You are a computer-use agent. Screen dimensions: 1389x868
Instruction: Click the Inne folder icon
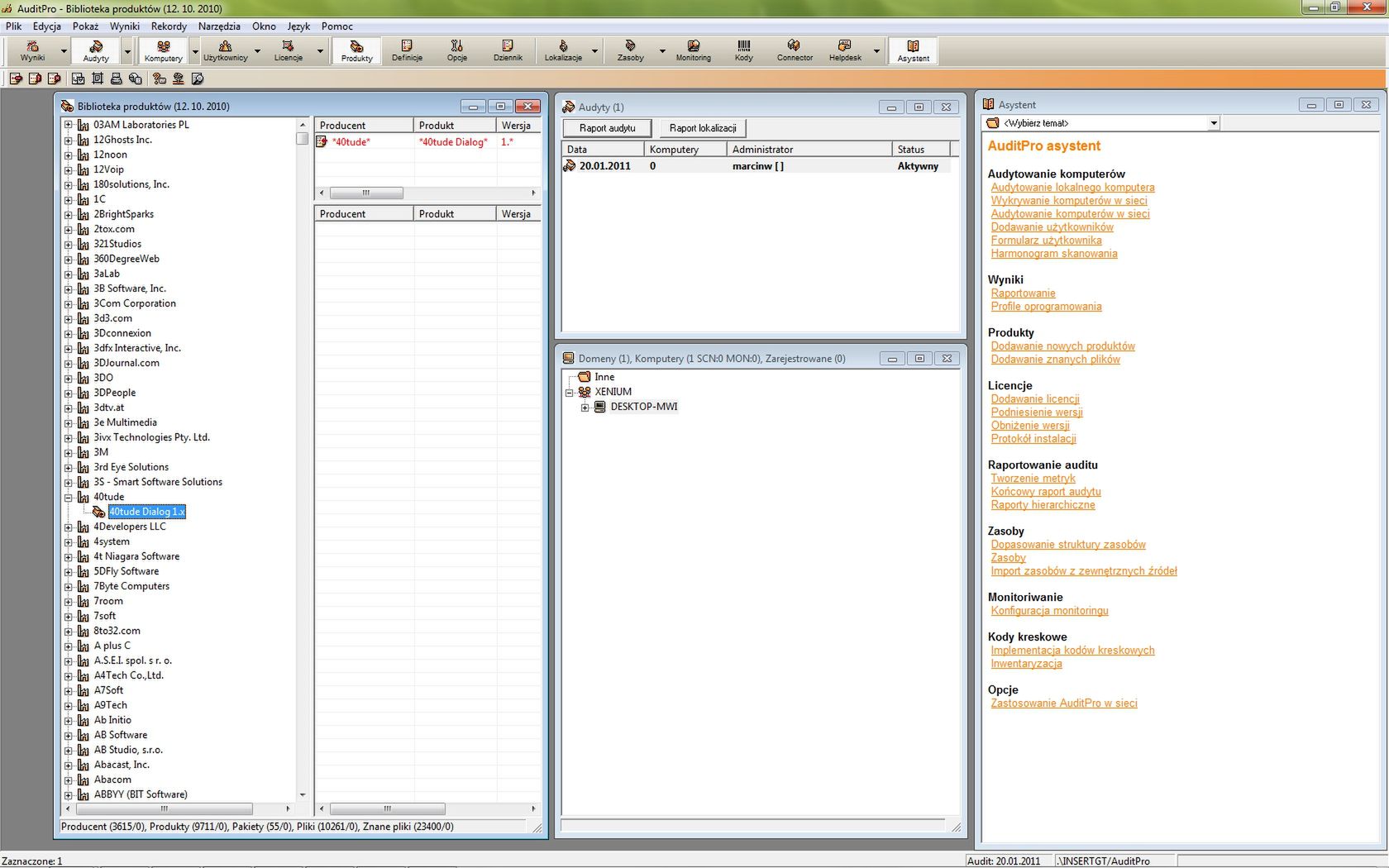[x=585, y=377]
